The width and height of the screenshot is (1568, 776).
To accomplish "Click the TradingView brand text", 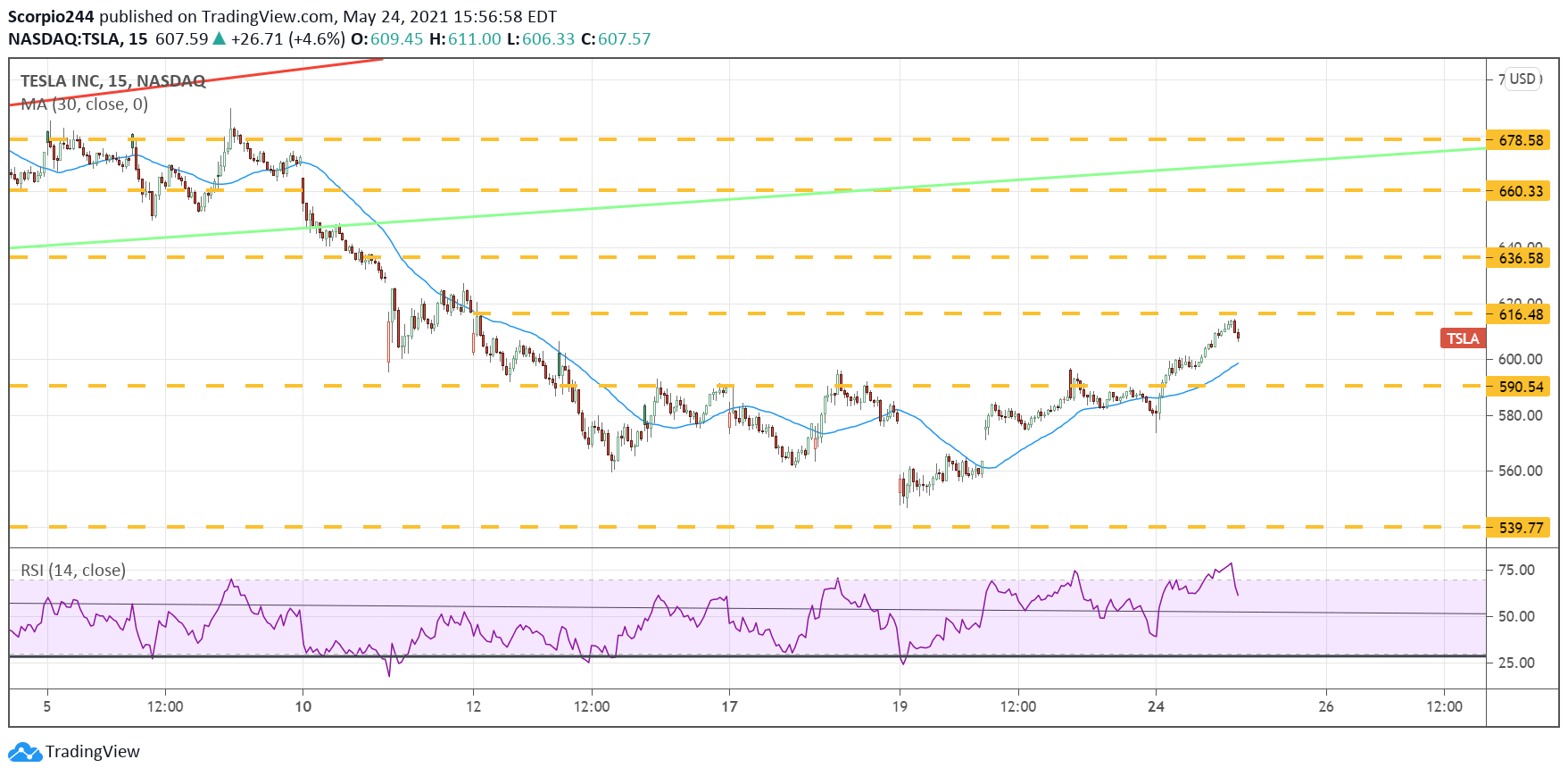I will tap(93, 752).
